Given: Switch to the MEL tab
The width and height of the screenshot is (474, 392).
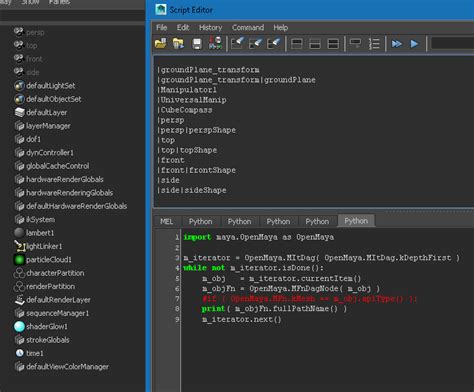Looking at the screenshot, I should pyautogui.click(x=166, y=221).
